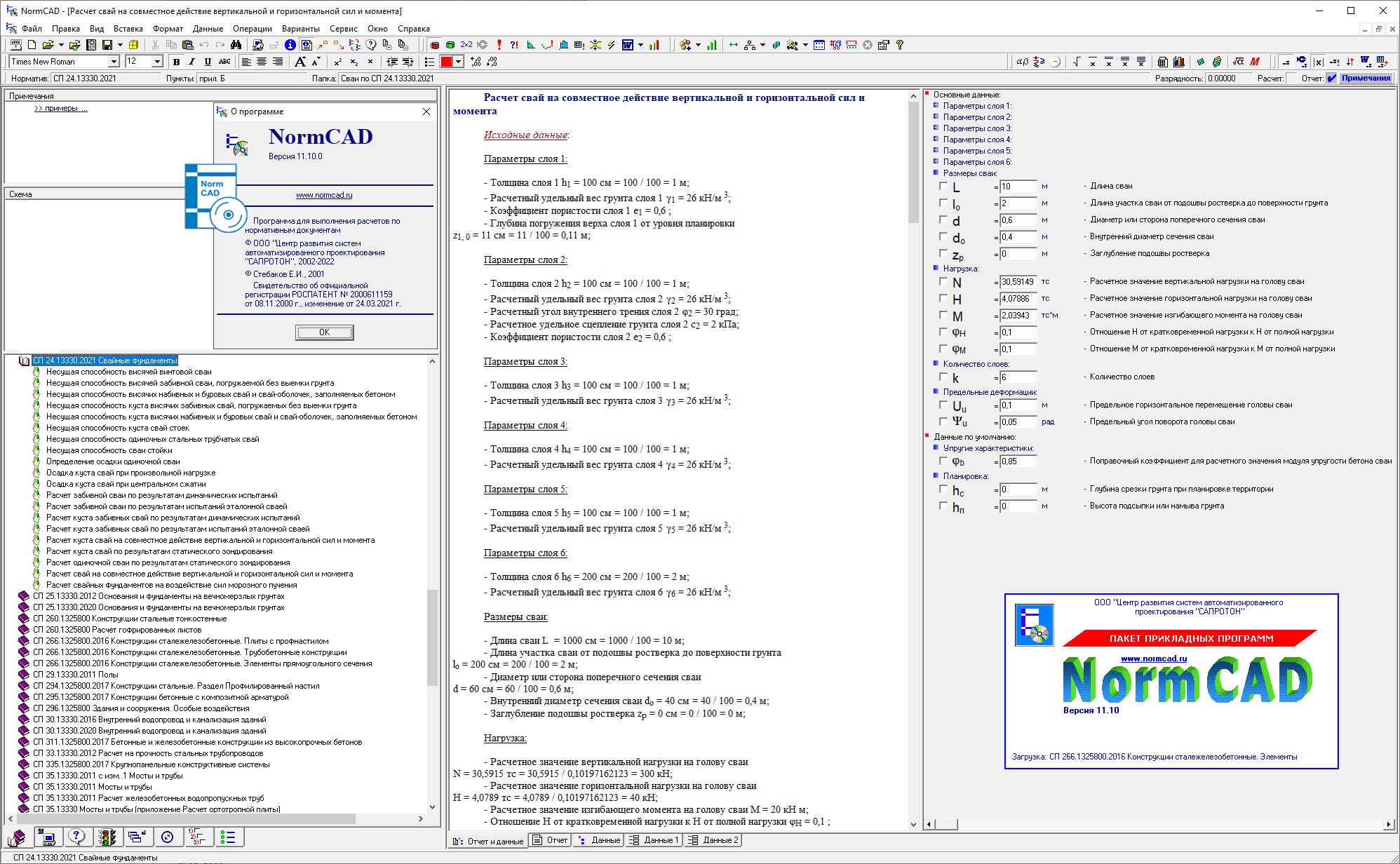This screenshot has height=864, width=1400.
Task: Click the blue info About icon
Action: point(290,45)
